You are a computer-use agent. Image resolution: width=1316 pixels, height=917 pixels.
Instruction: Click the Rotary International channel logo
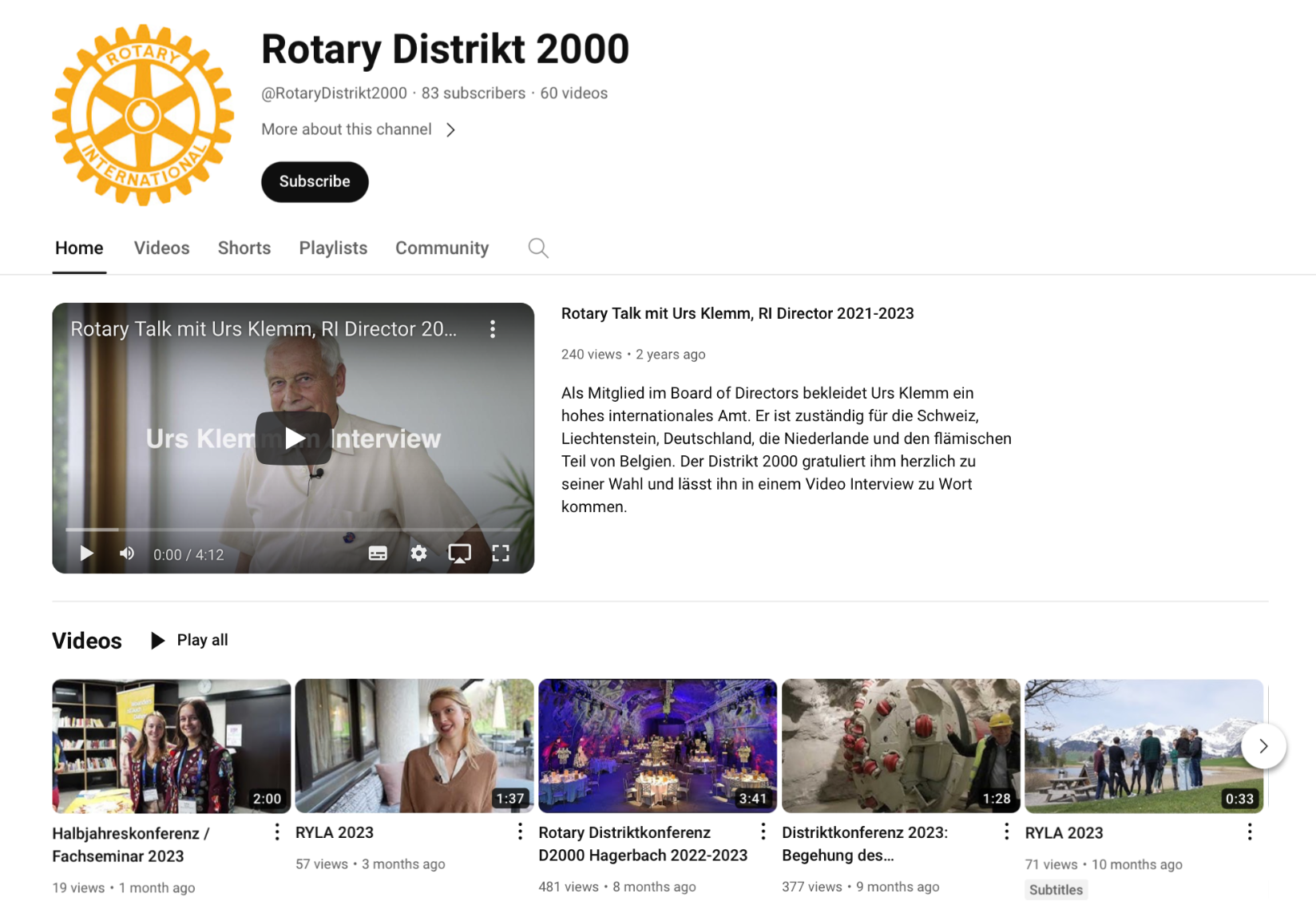pyautogui.click(x=143, y=115)
